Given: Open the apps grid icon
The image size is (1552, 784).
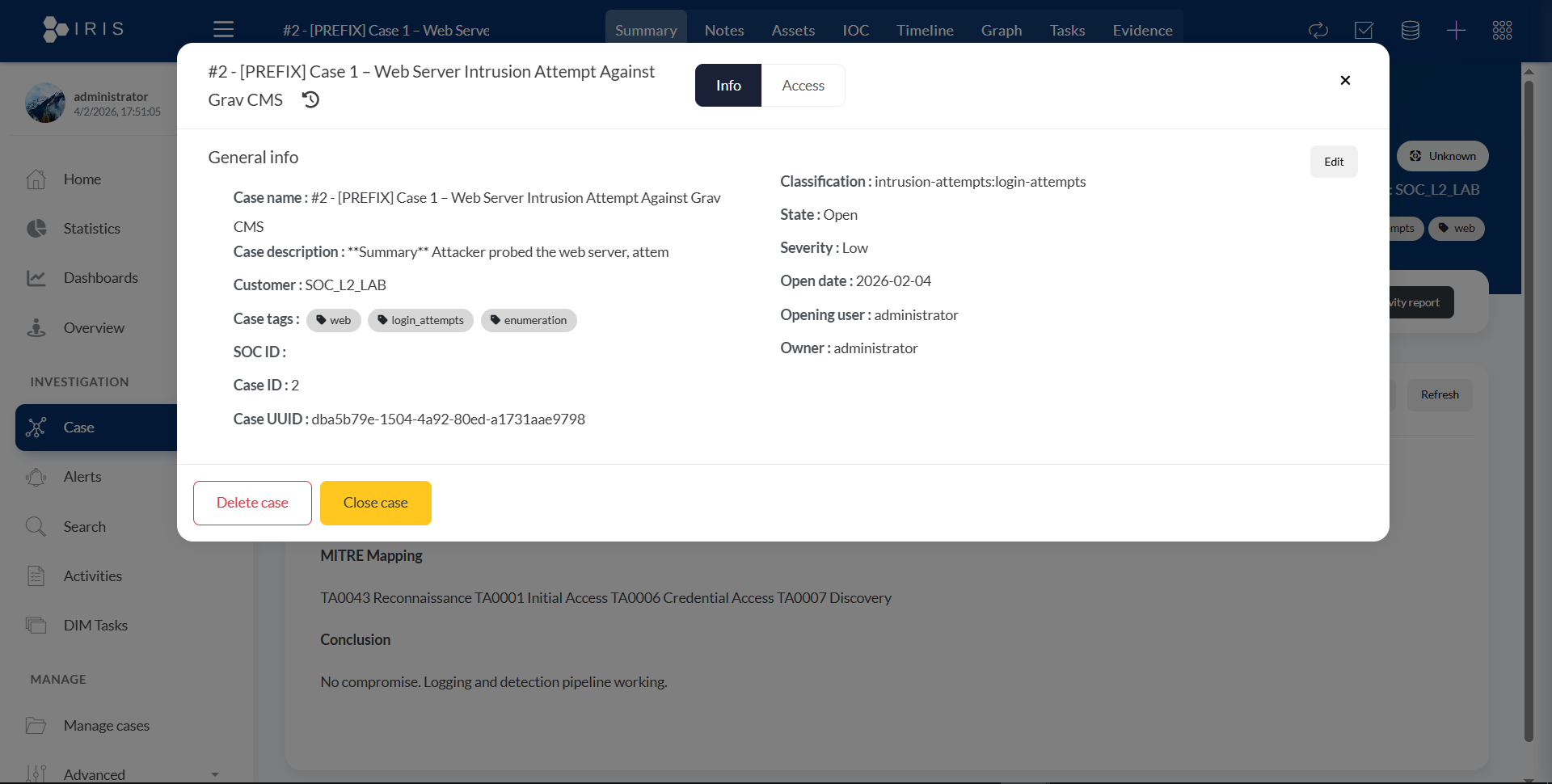Looking at the screenshot, I should 1502,31.
